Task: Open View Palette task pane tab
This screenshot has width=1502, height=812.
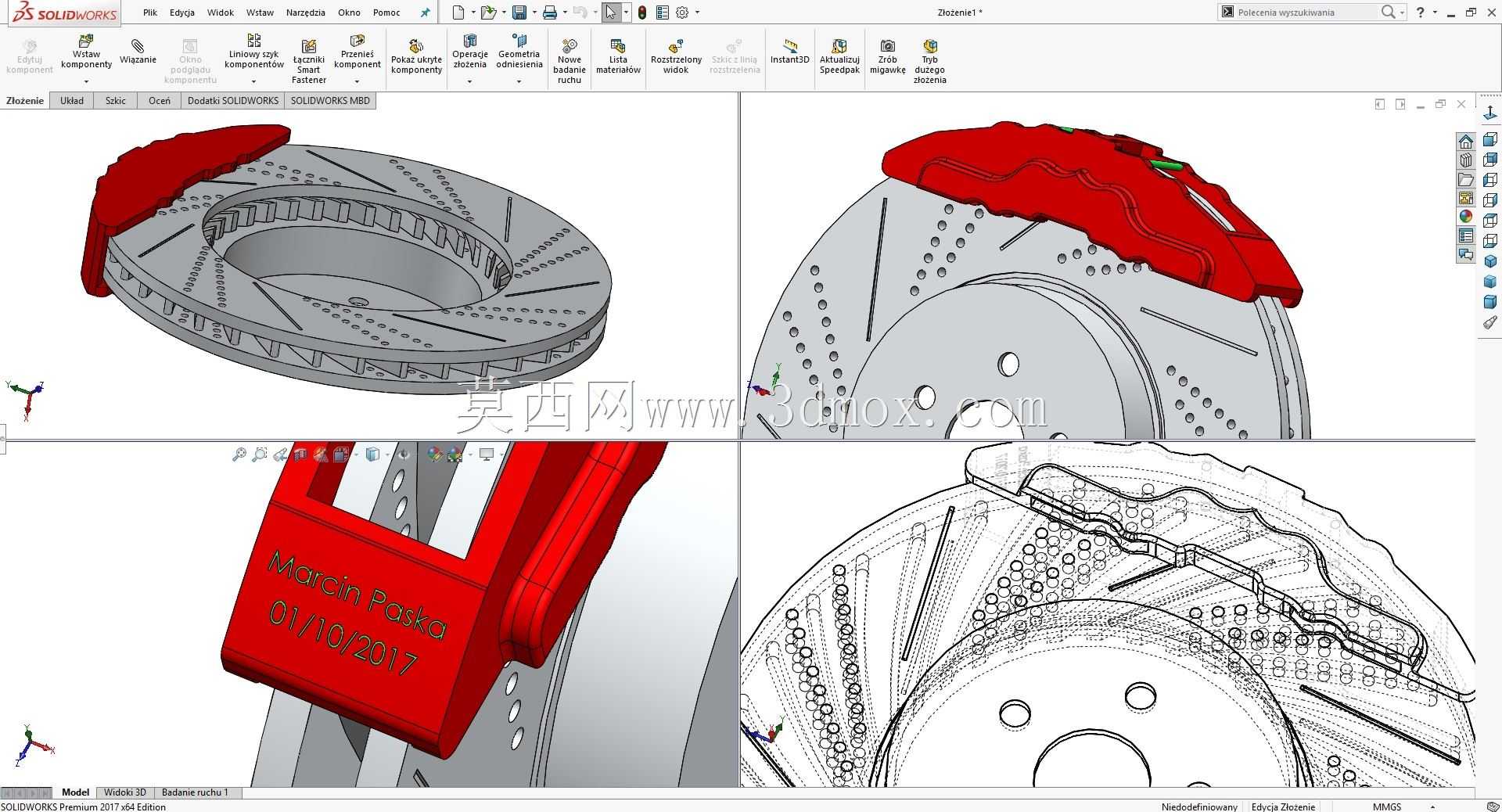Action: point(1466,198)
